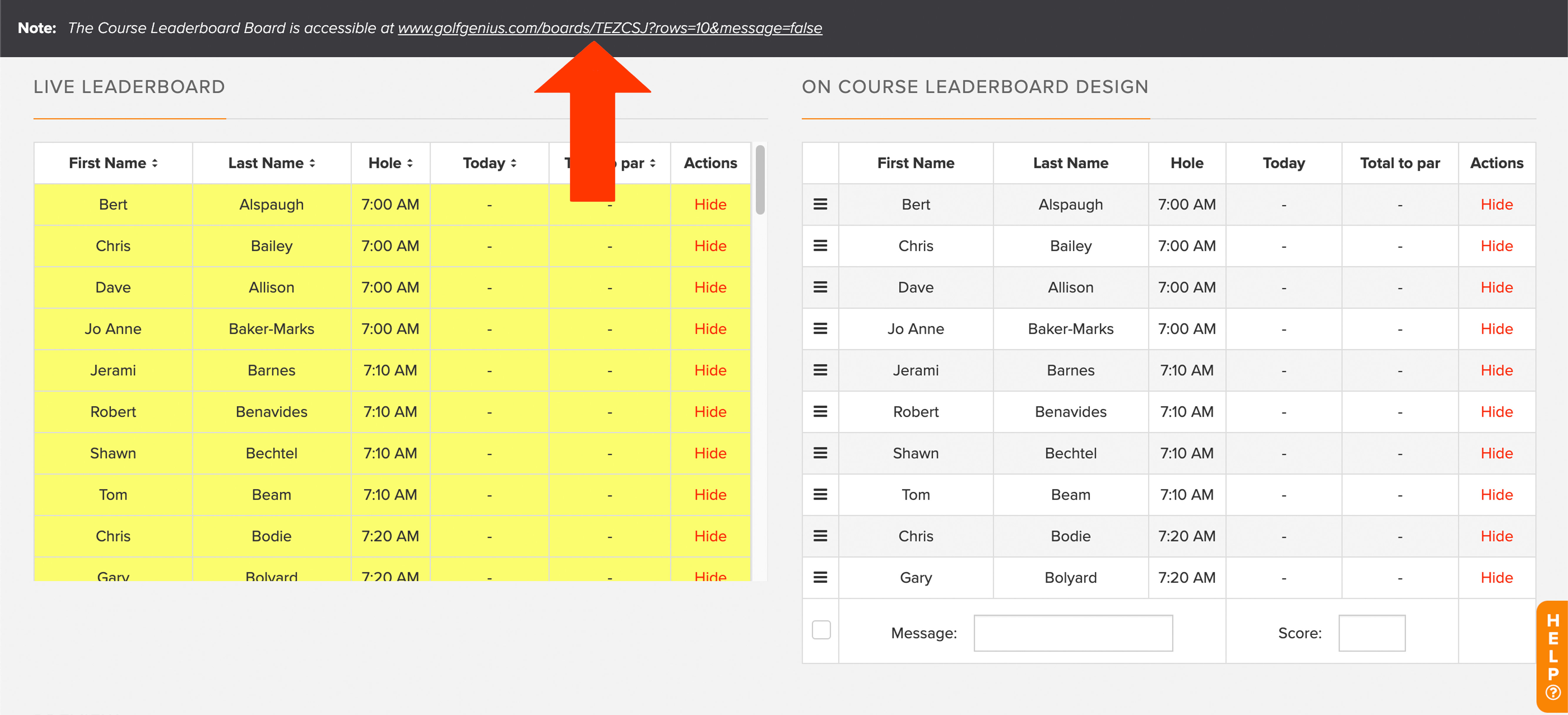The image size is (1568, 715).
Task: Hide Robert Benavides in Live Leaderboard
Action: point(710,411)
